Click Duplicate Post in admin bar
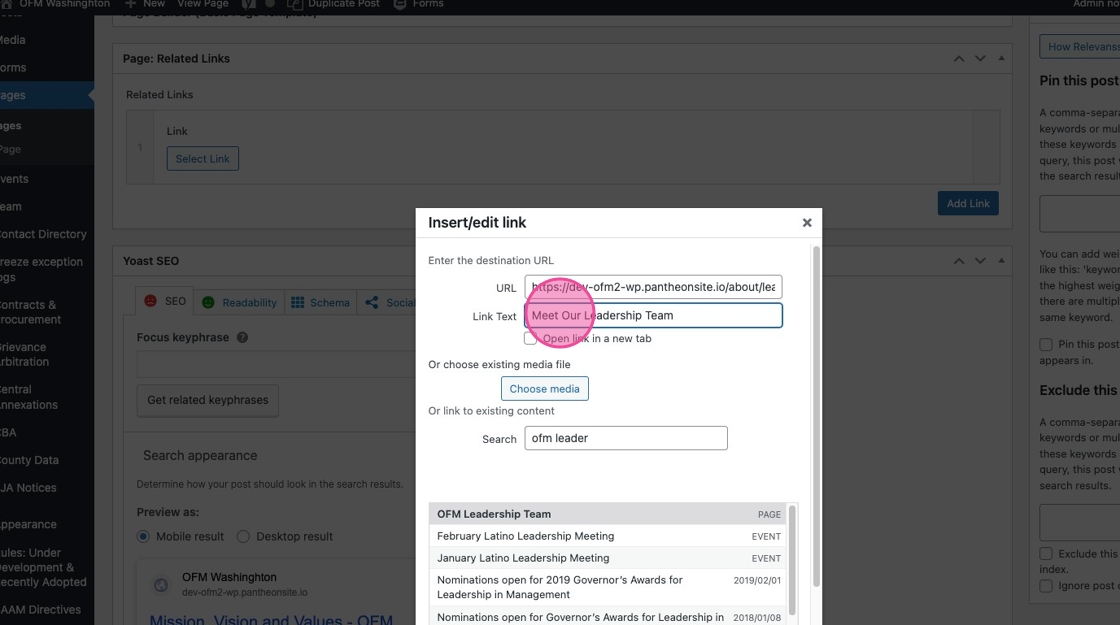Image resolution: width=1120 pixels, height=625 pixels. (334, 4)
